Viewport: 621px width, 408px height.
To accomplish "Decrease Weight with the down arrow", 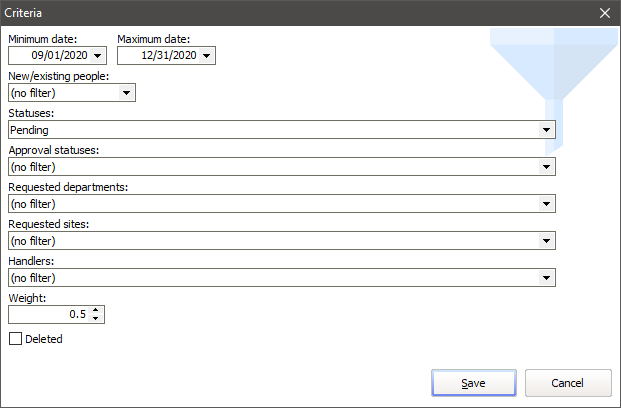I will click(x=95, y=319).
